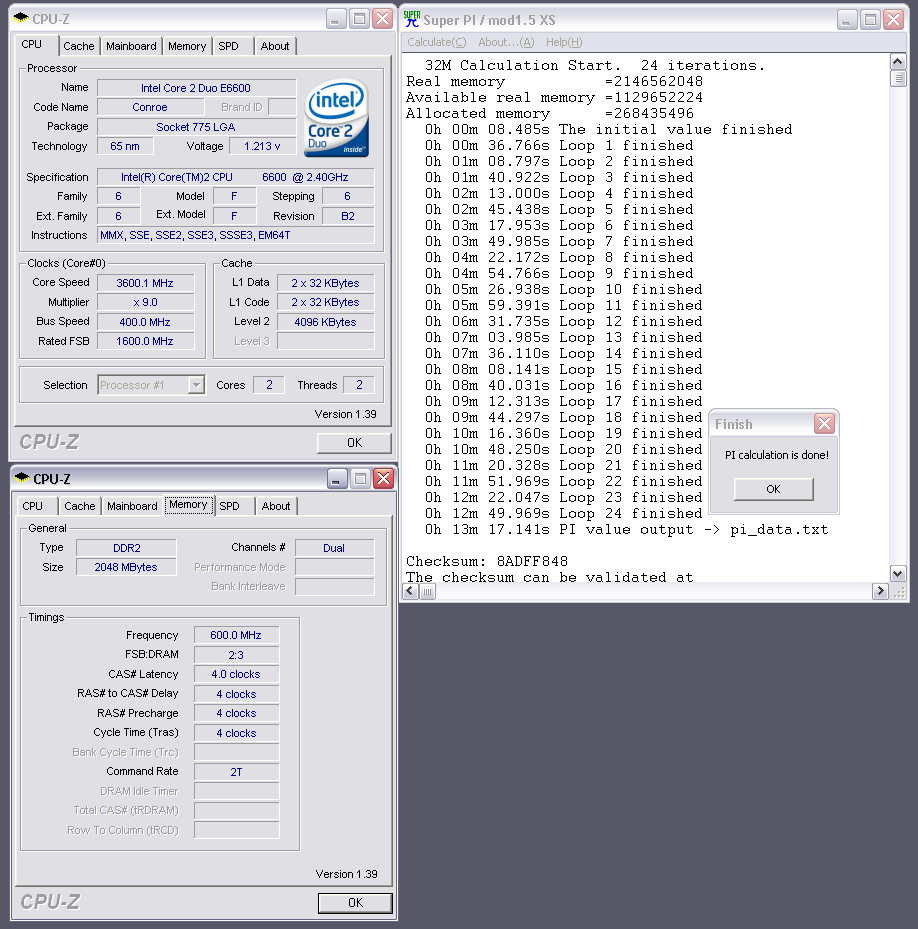This screenshot has width=918, height=929.
Task: Click OK in the bottom CPU-Z Memory window
Action: tap(356, 902)
